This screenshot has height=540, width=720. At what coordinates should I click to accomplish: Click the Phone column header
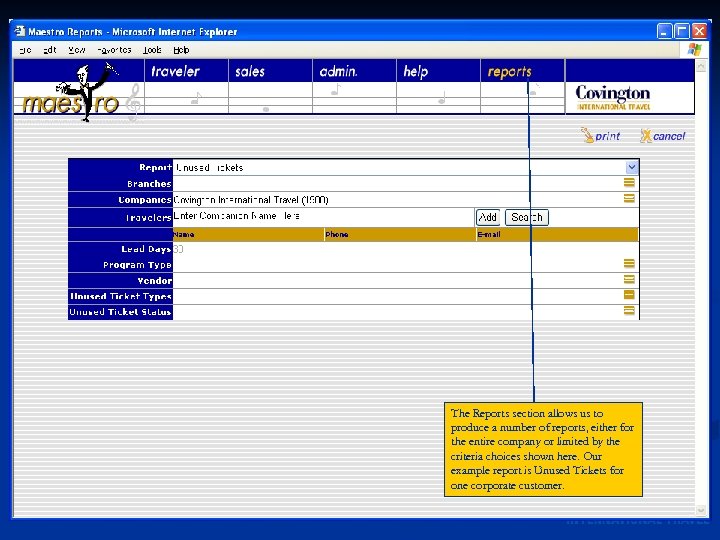400,234
